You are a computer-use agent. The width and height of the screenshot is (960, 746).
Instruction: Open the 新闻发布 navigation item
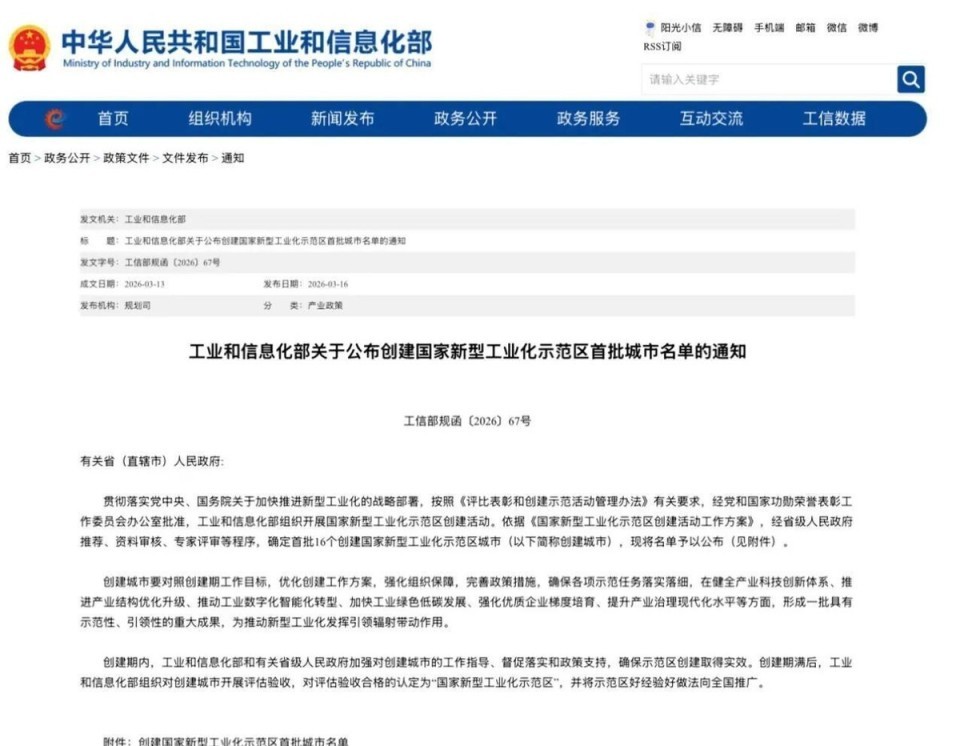[x=342, y=118]
